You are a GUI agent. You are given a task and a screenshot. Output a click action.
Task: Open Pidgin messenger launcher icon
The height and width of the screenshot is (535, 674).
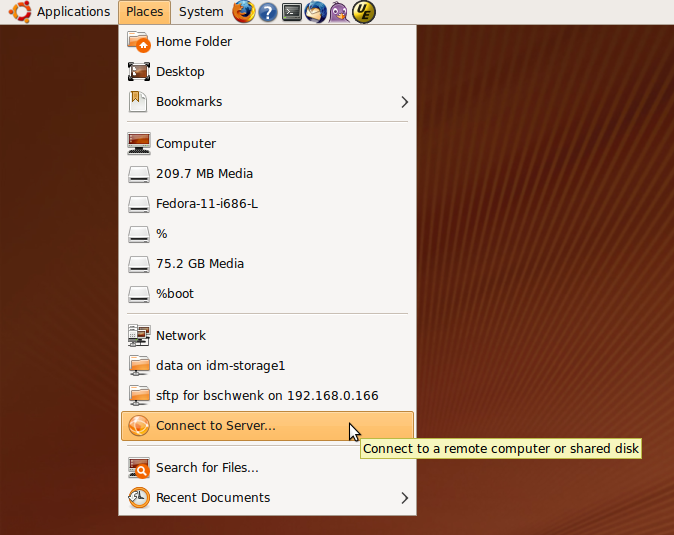pos(339,12)
